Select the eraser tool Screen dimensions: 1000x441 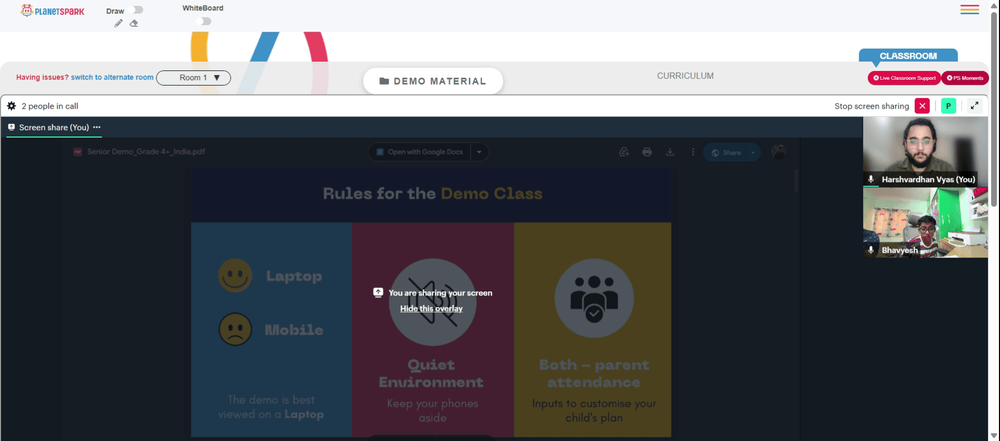134,23
